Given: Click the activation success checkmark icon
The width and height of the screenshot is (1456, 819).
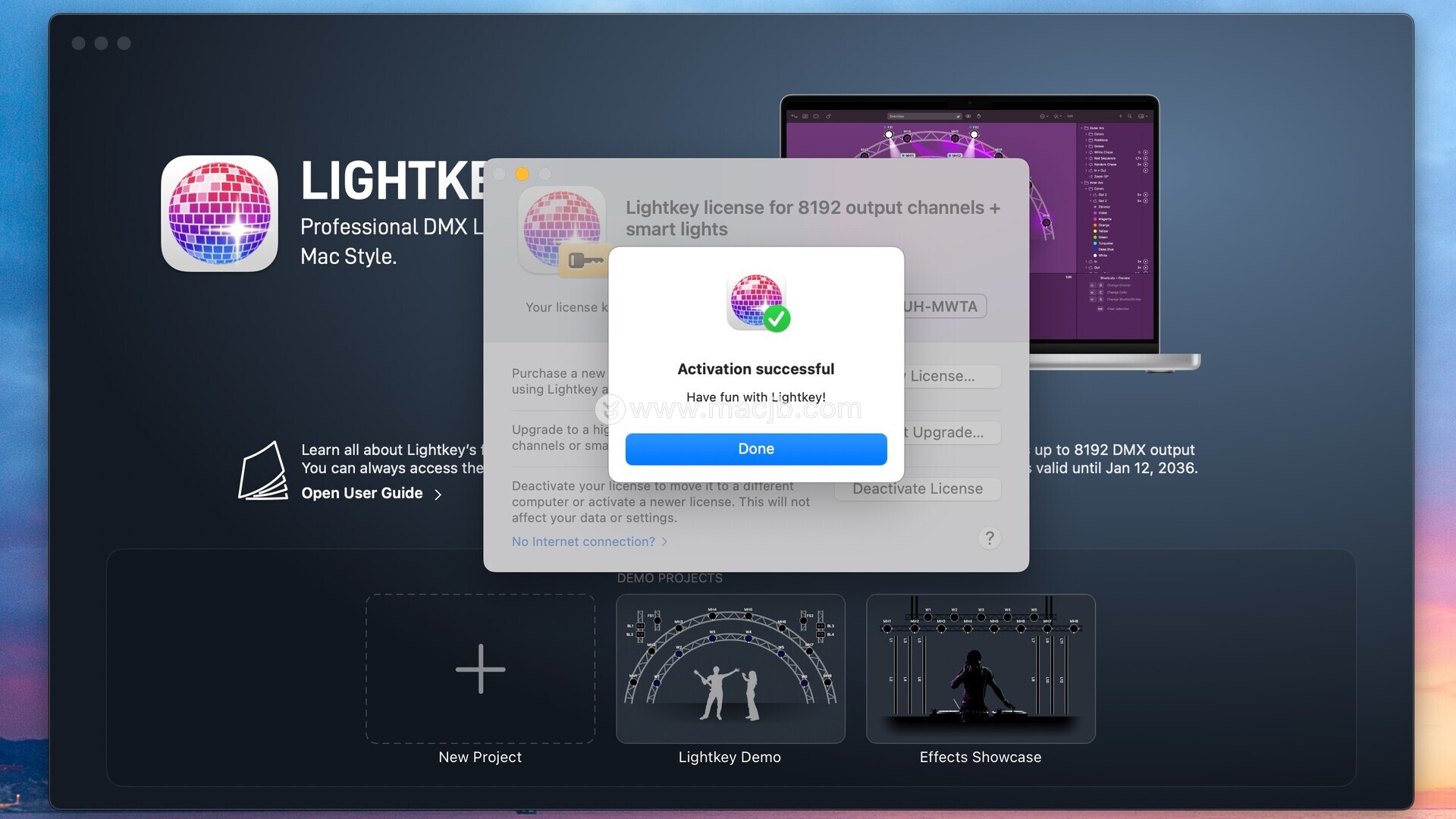Looking at the screenshot, I should point(777,319).
